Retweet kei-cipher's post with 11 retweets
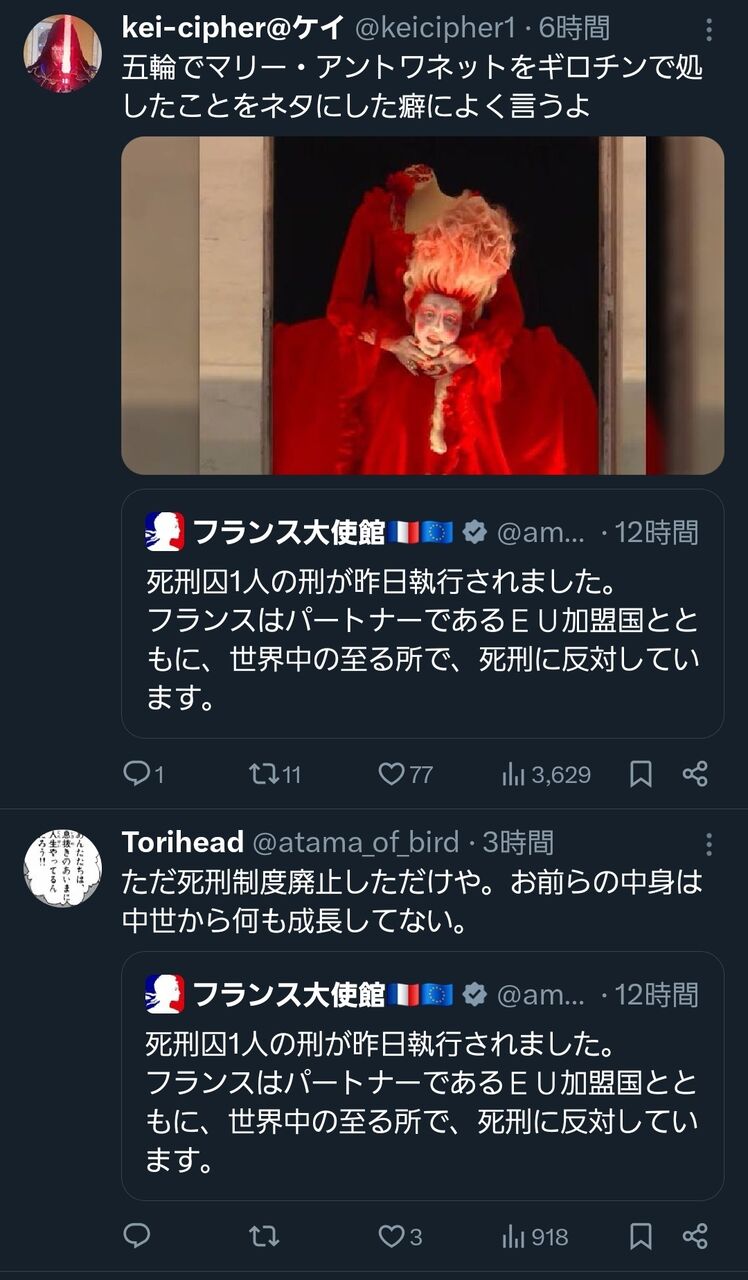 (x=263, y=774)
